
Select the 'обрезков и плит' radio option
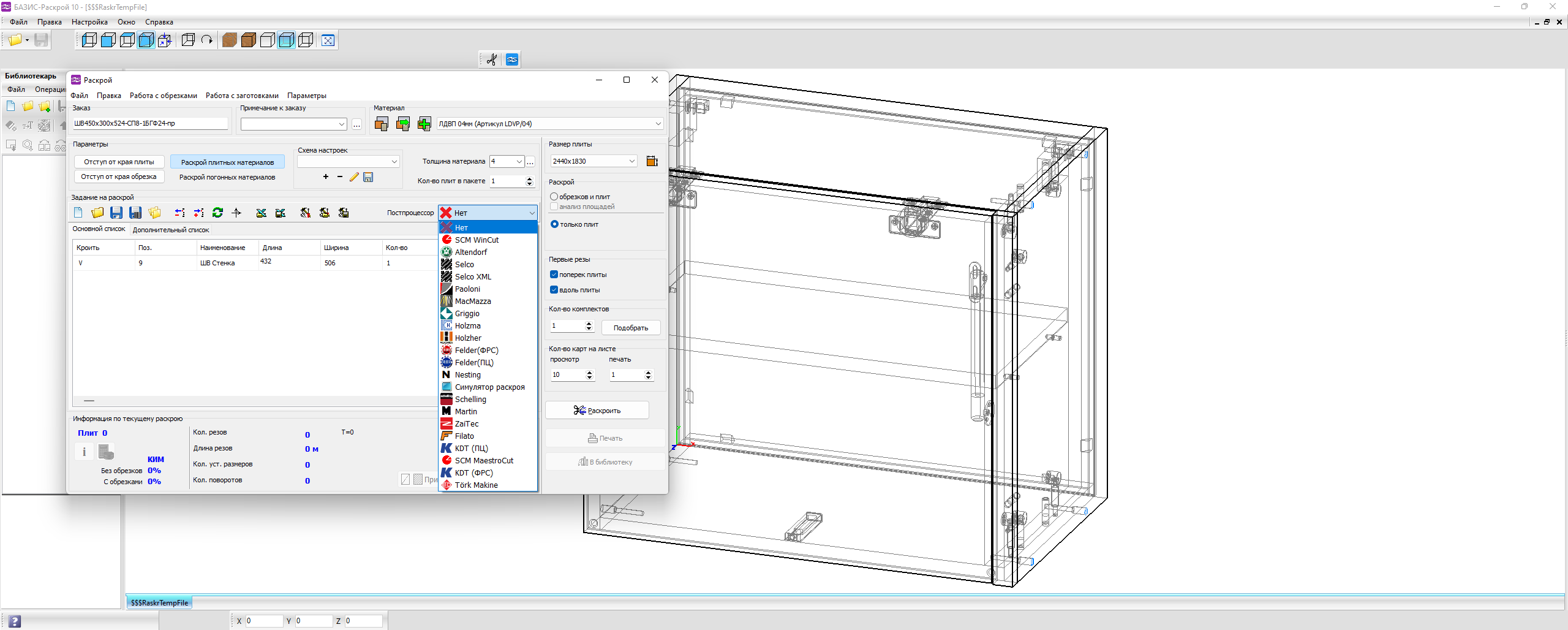point(554,197)
